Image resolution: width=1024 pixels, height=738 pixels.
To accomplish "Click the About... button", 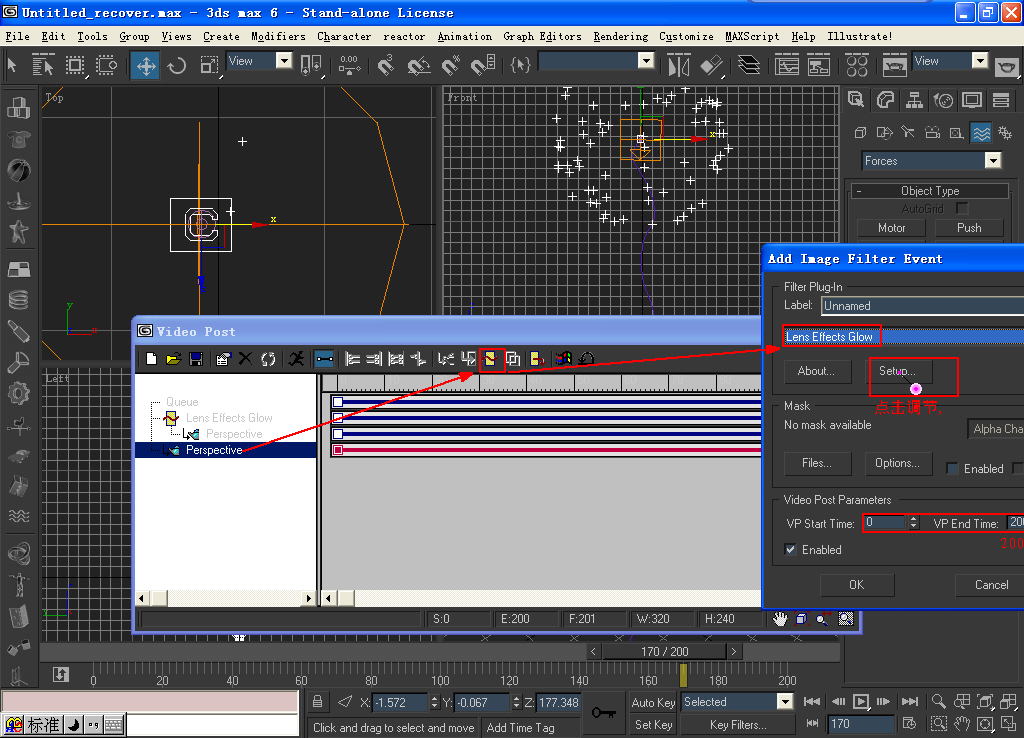I will click(816, 371).
